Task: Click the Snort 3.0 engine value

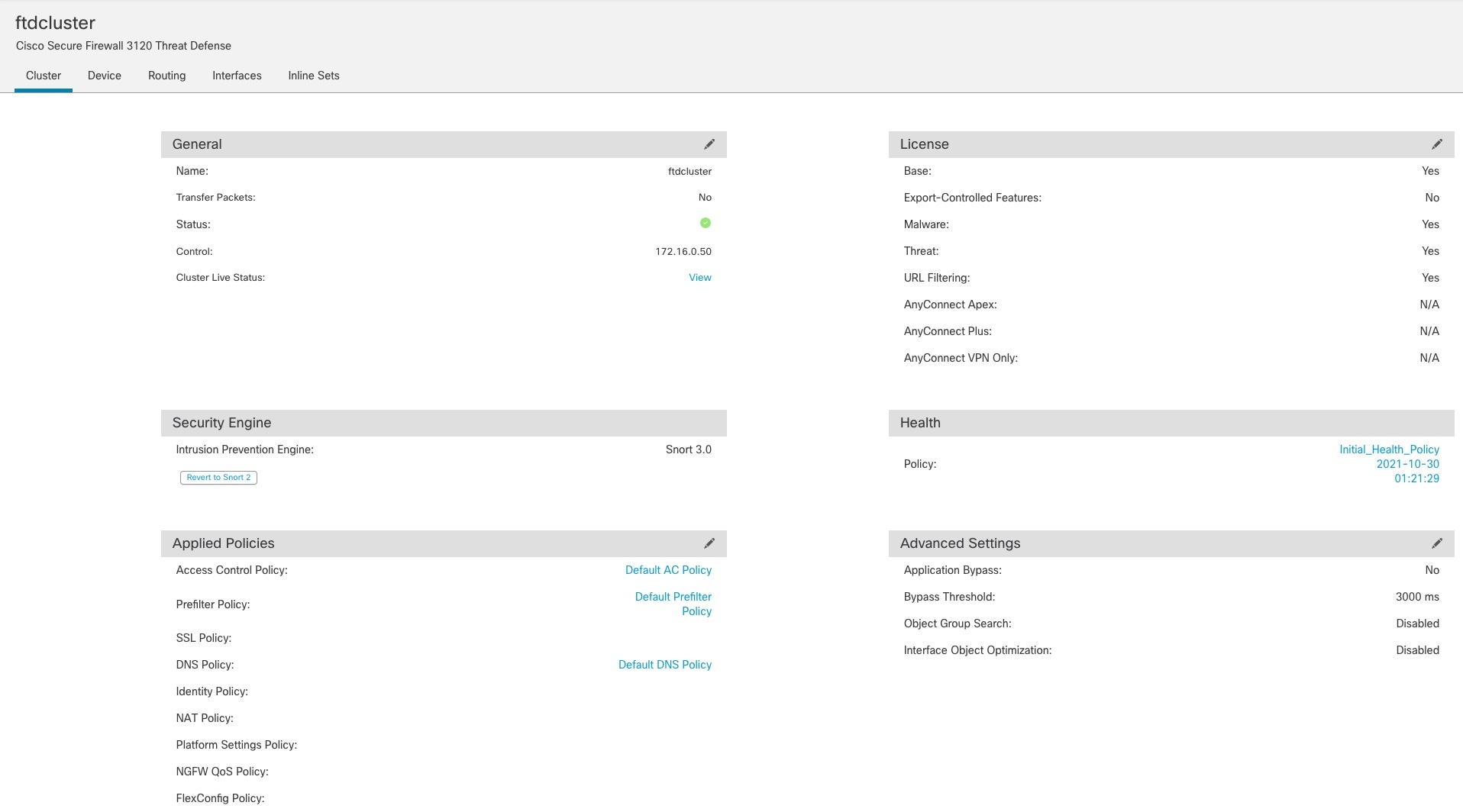Action: point(689,449)
